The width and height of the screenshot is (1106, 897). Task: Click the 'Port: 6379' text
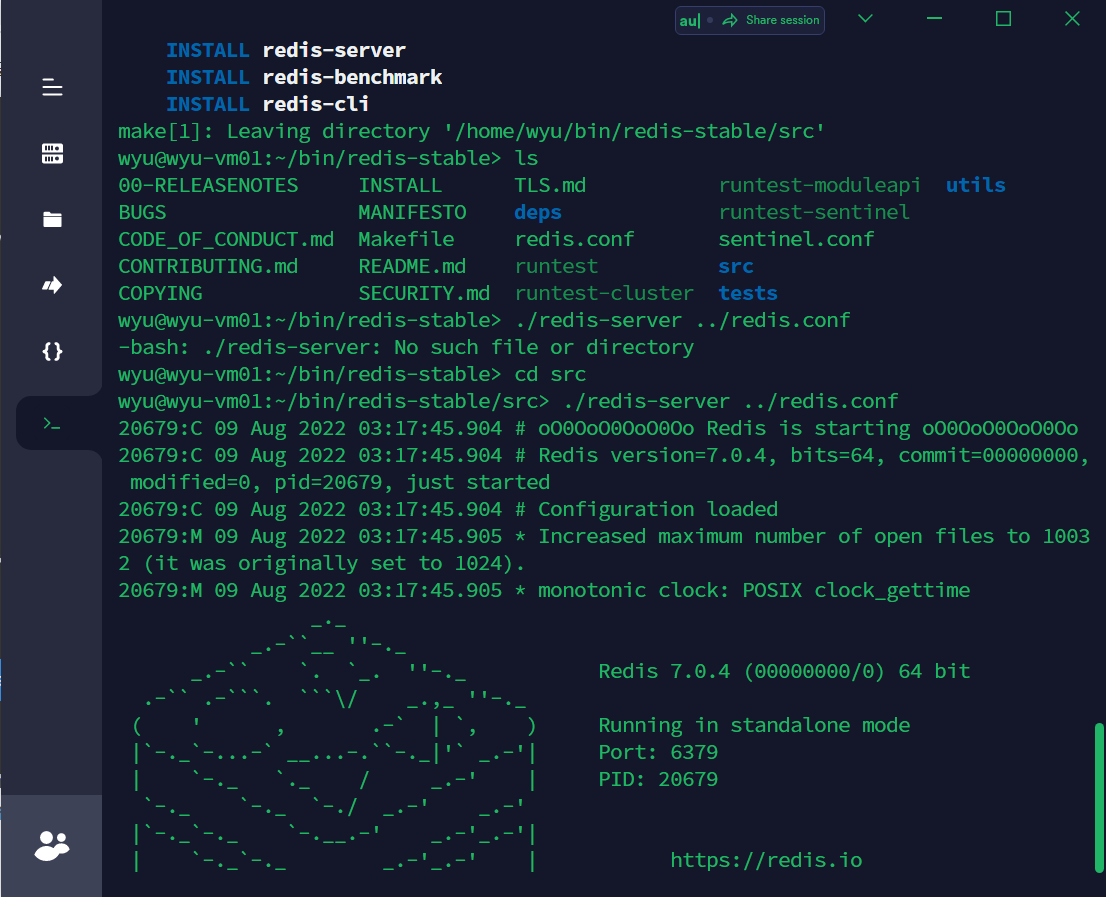tap(658, 752)
